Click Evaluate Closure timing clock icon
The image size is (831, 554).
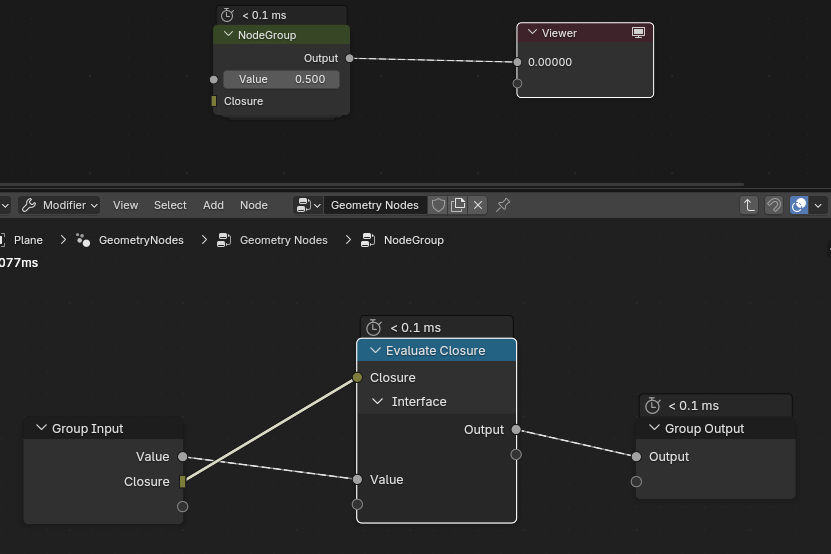374,328
